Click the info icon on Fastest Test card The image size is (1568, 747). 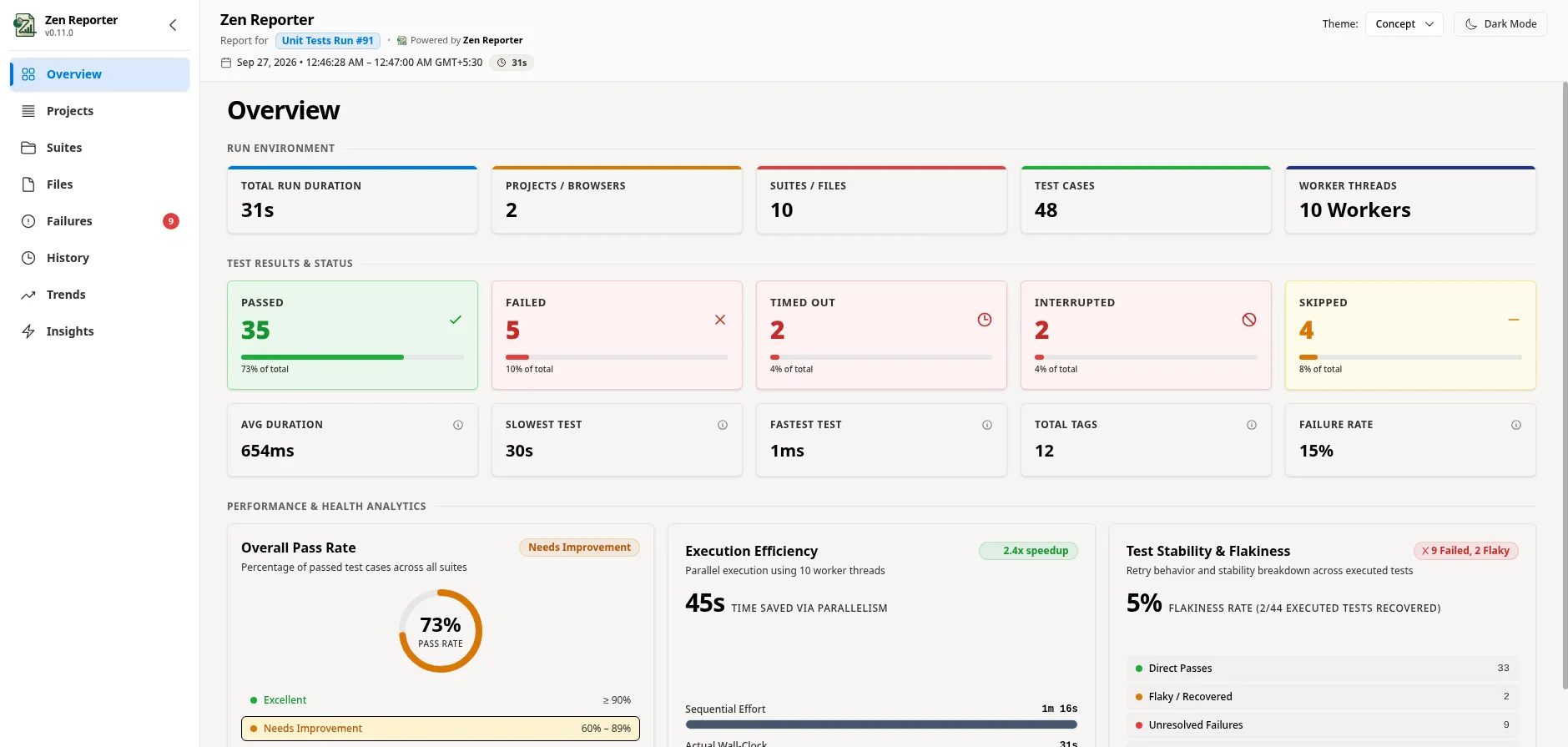(x=987, y=425)
